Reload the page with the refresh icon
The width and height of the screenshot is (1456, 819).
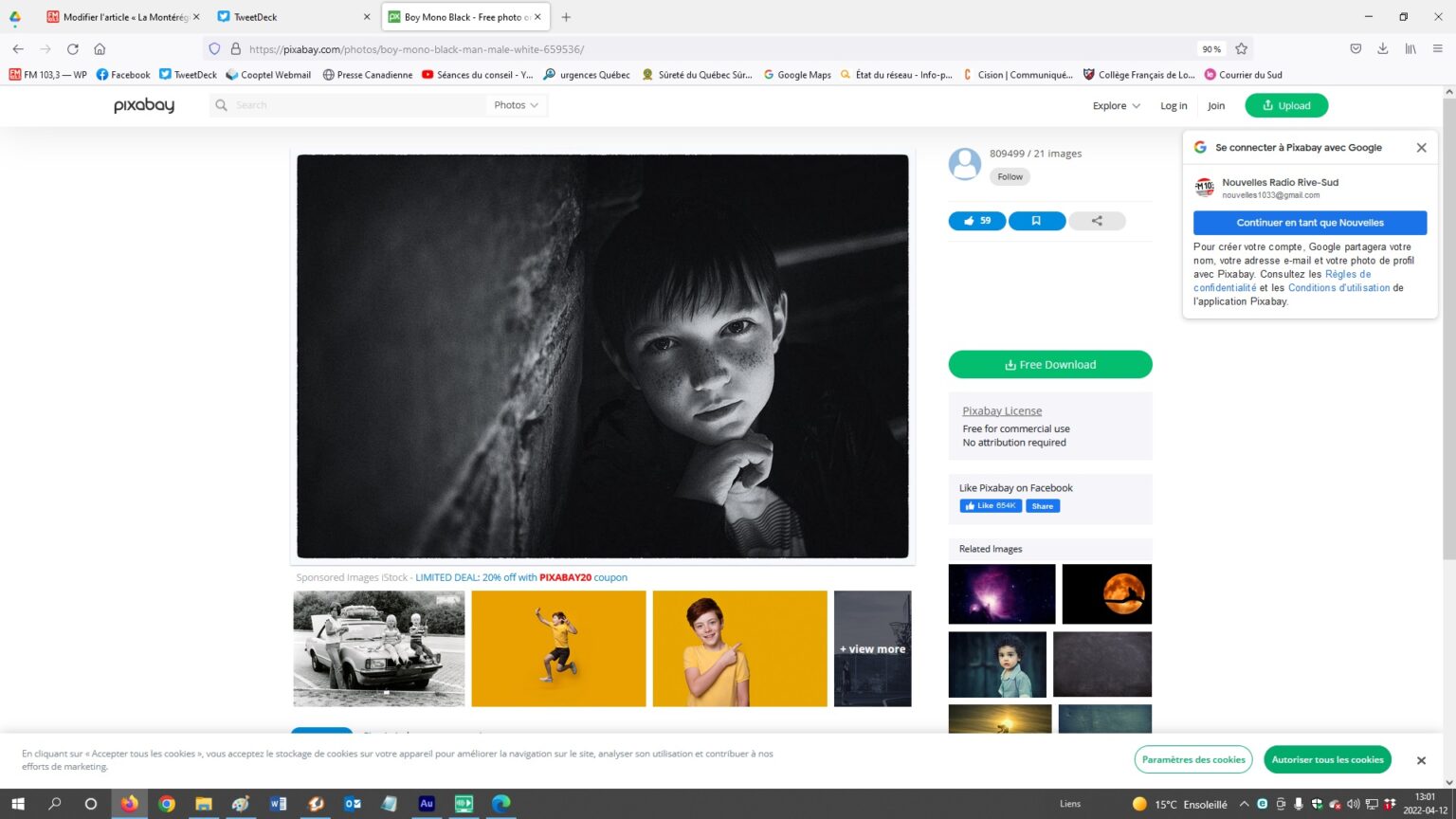point(72,49)
